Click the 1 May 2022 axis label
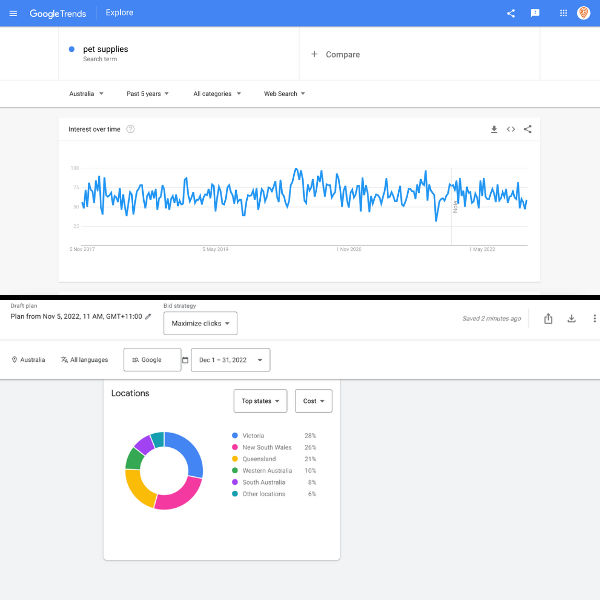Image resolution: width=600 pixels, height=600 pixels. [482, 249]
